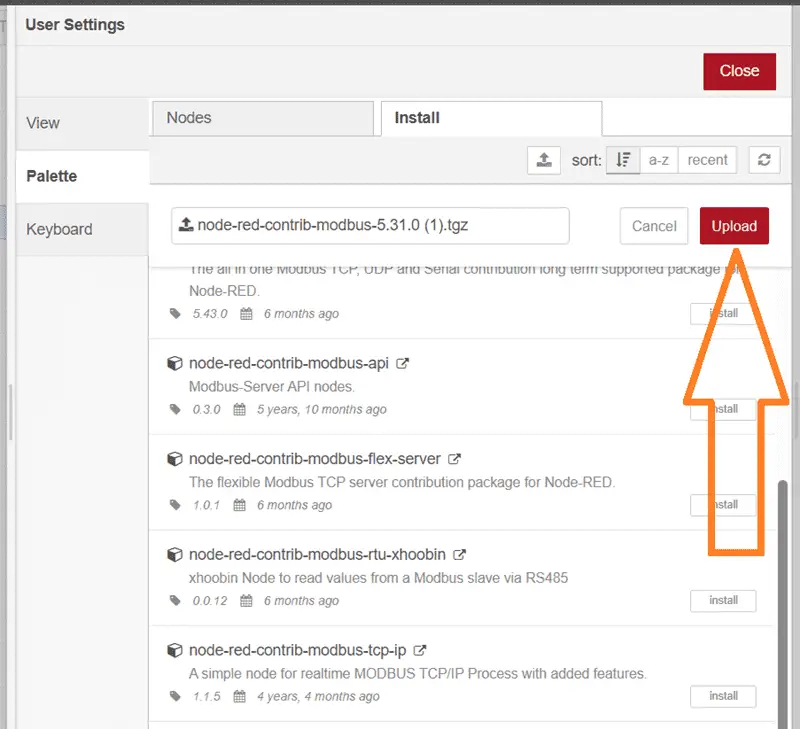Click the version text 0.0.12
800x729 pixels.
click(x=210, y=600)
